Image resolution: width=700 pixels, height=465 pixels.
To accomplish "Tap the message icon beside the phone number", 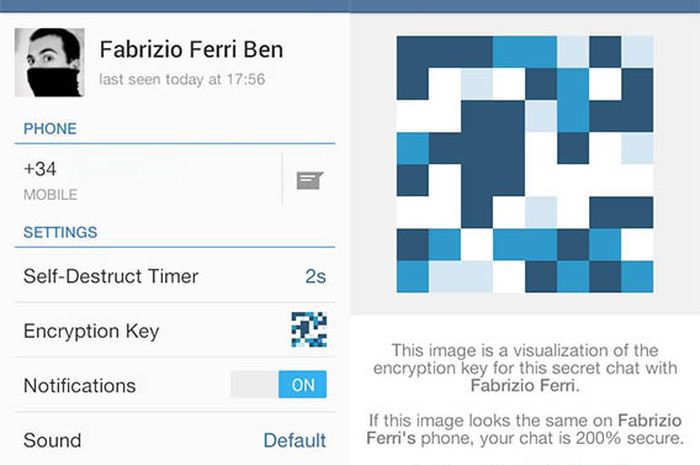I will pos(310,180).
